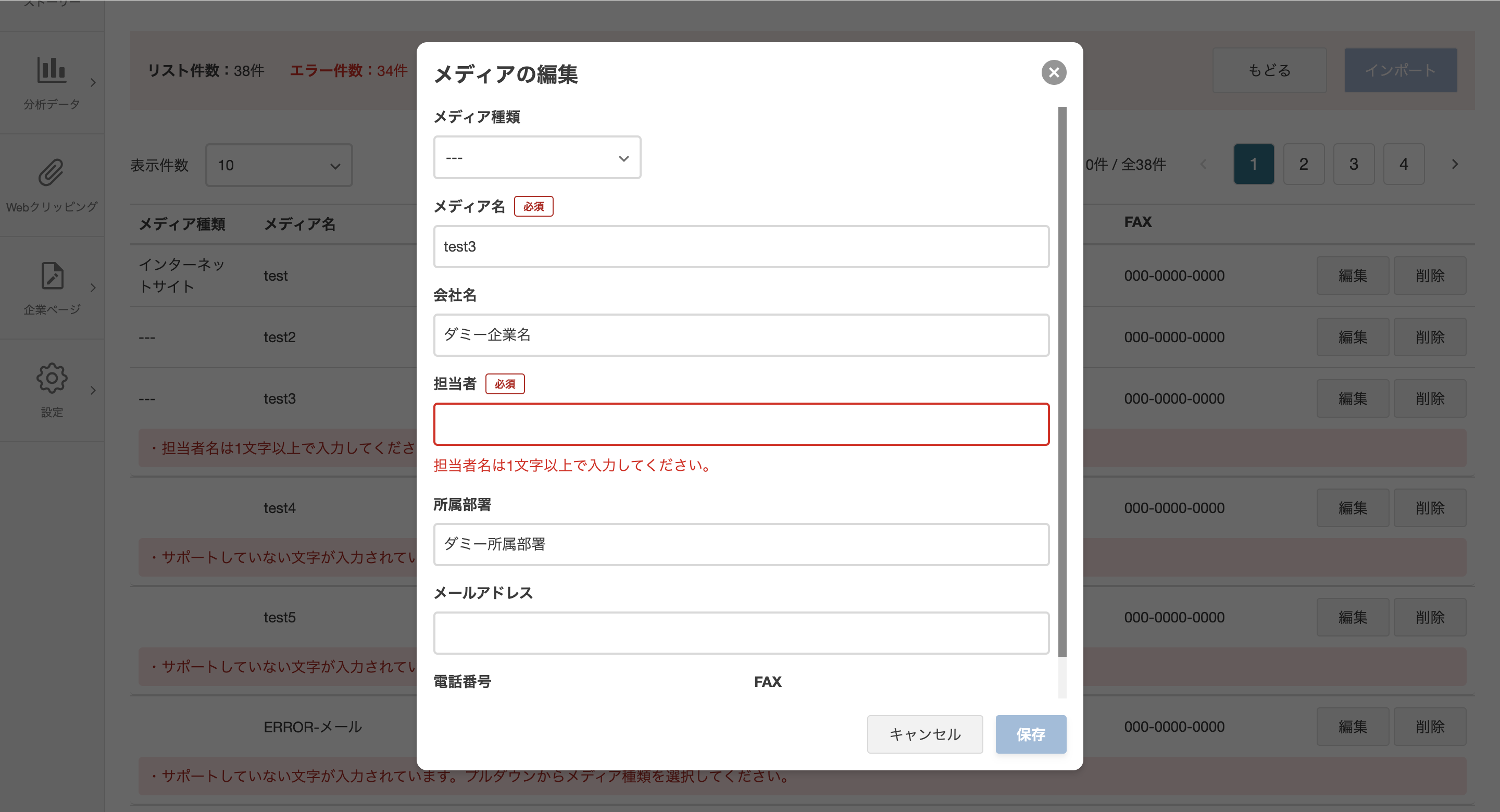Click the メディア名 column header
The width and height of the screenshot is (1500, 812).
(x=299, y=224)
